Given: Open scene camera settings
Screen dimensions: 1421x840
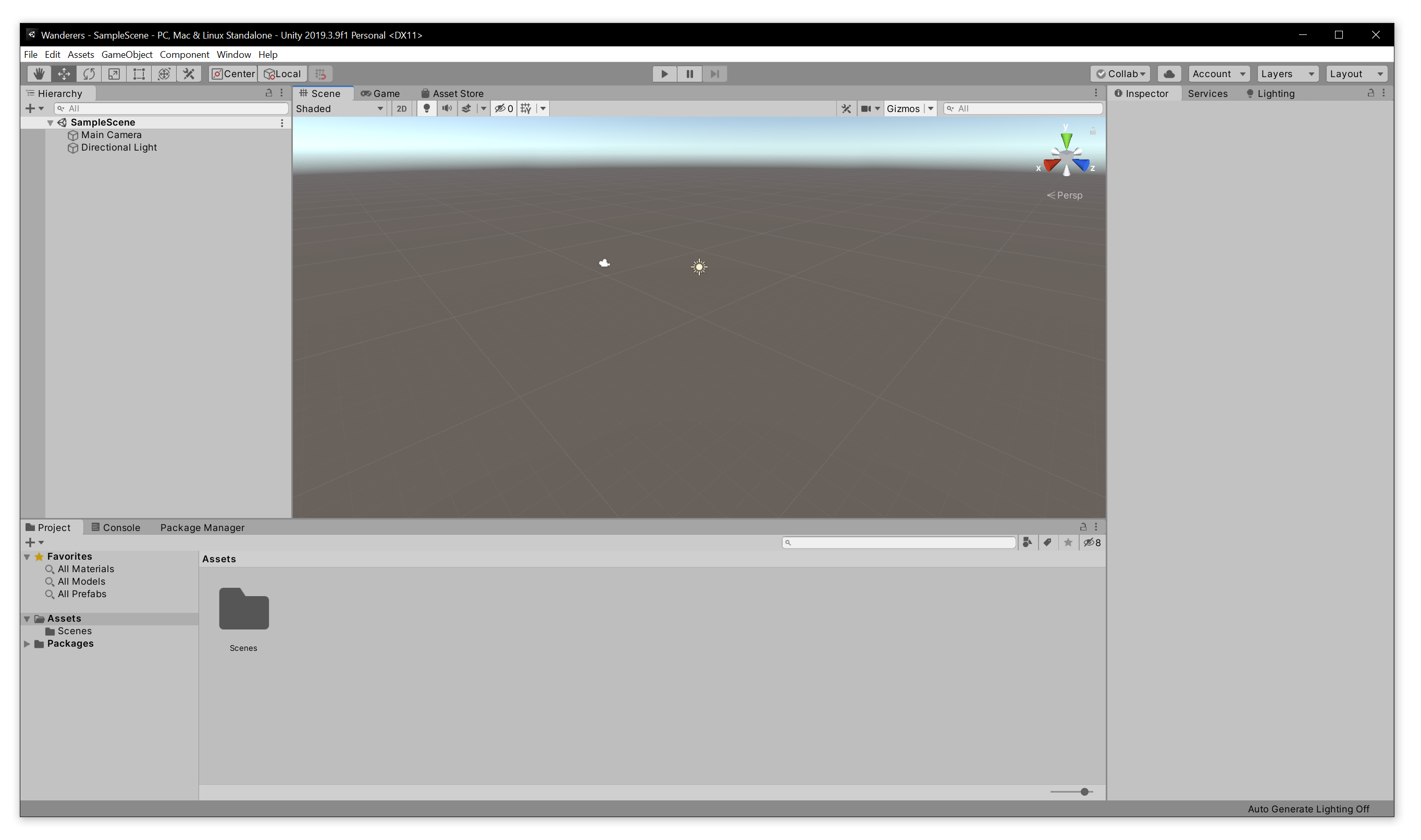Looking at the screenshot, I should pyautogui.click(x=871, y=109).
